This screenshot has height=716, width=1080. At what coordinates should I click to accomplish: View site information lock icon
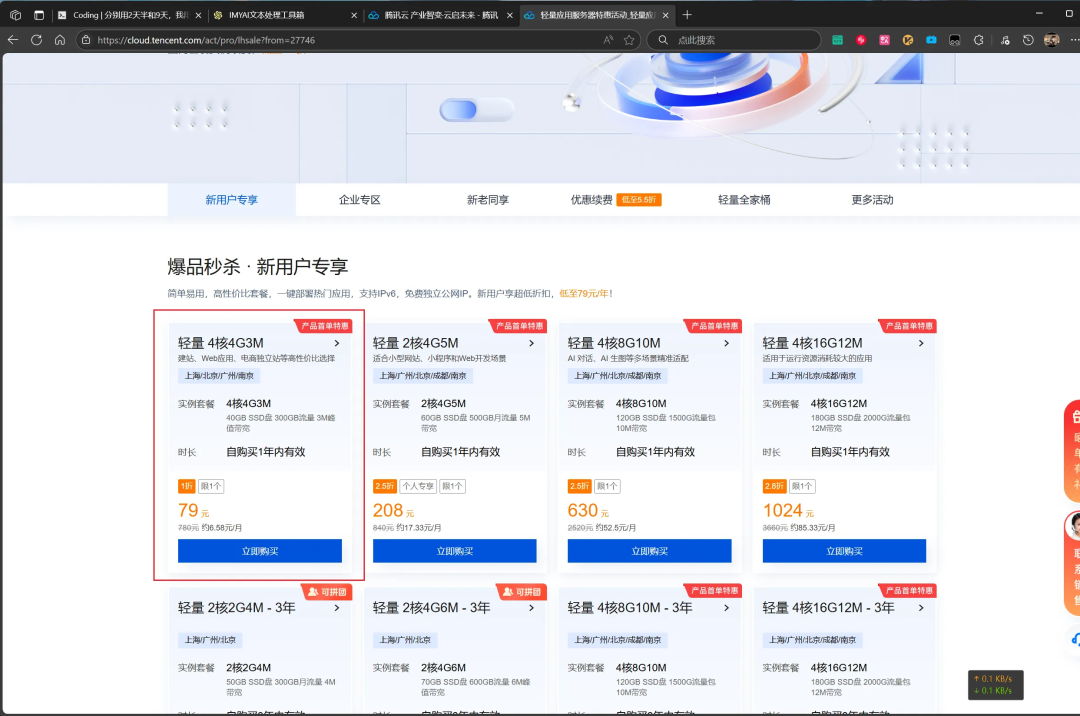pos(86,40)
